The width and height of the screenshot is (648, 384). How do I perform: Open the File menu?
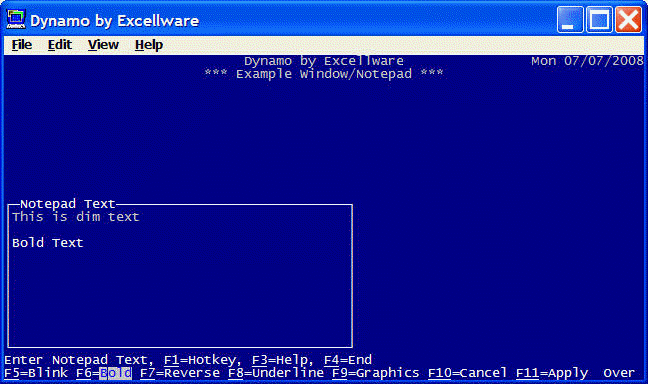pyautogui.click(x=21, y=45)
